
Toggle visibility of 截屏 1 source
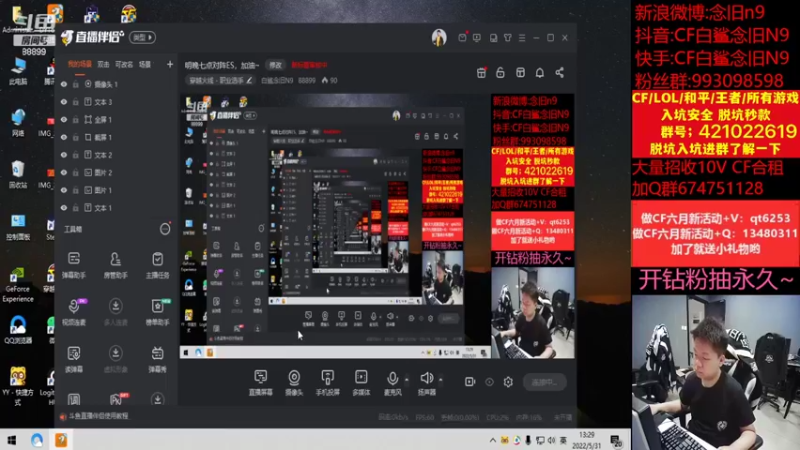coord(64,137)
